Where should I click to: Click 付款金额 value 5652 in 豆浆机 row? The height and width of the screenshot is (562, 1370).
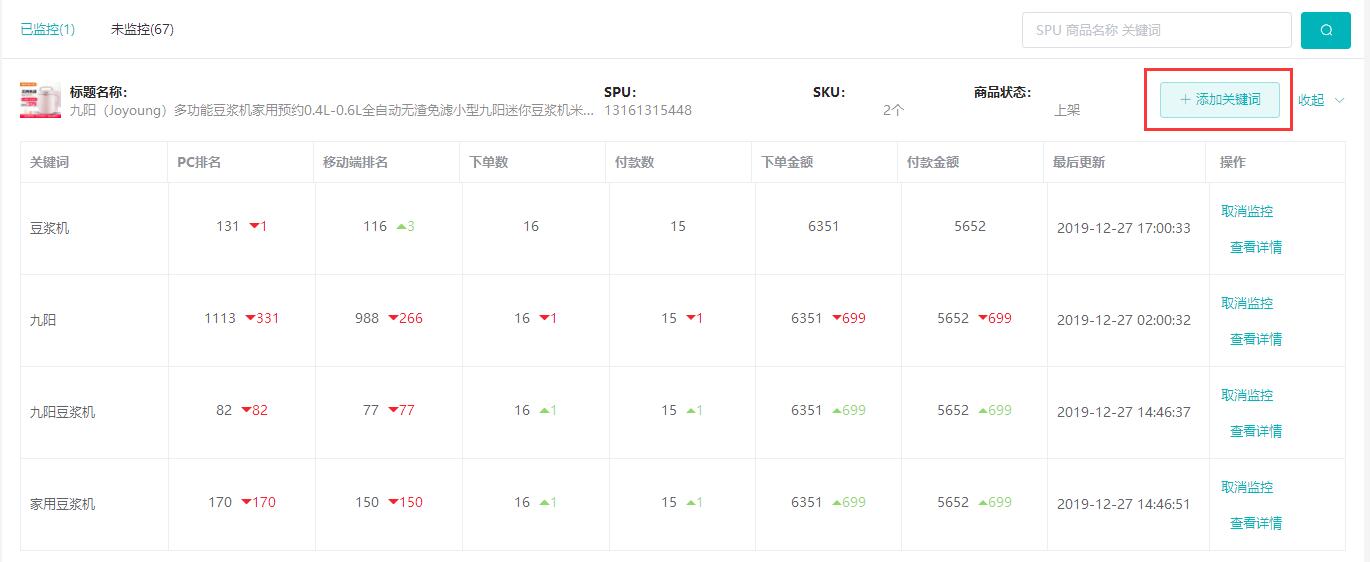pos(970,226)
